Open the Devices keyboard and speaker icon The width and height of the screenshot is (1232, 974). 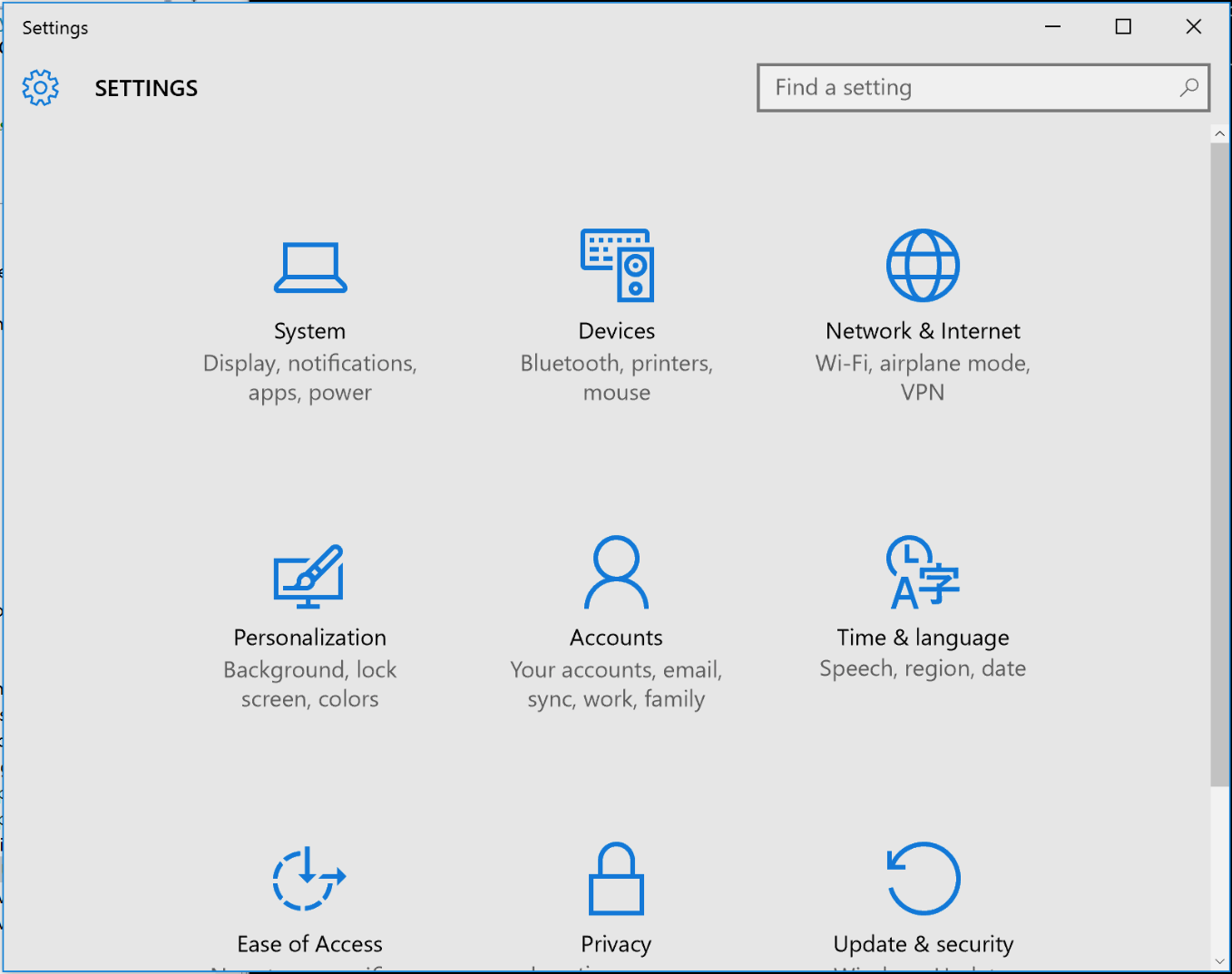point(617,265)
